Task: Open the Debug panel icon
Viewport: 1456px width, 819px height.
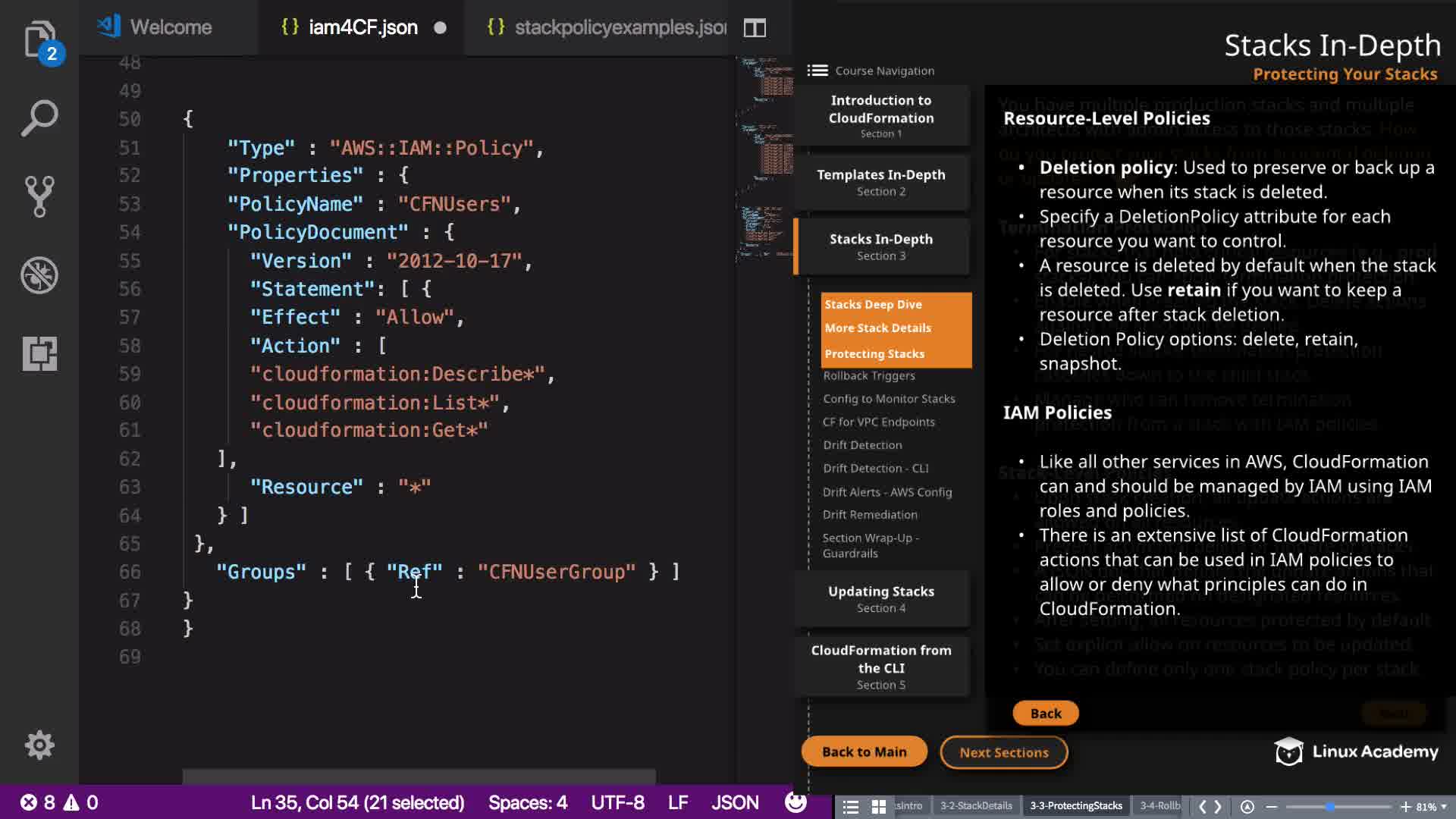Action: (39, 275)
